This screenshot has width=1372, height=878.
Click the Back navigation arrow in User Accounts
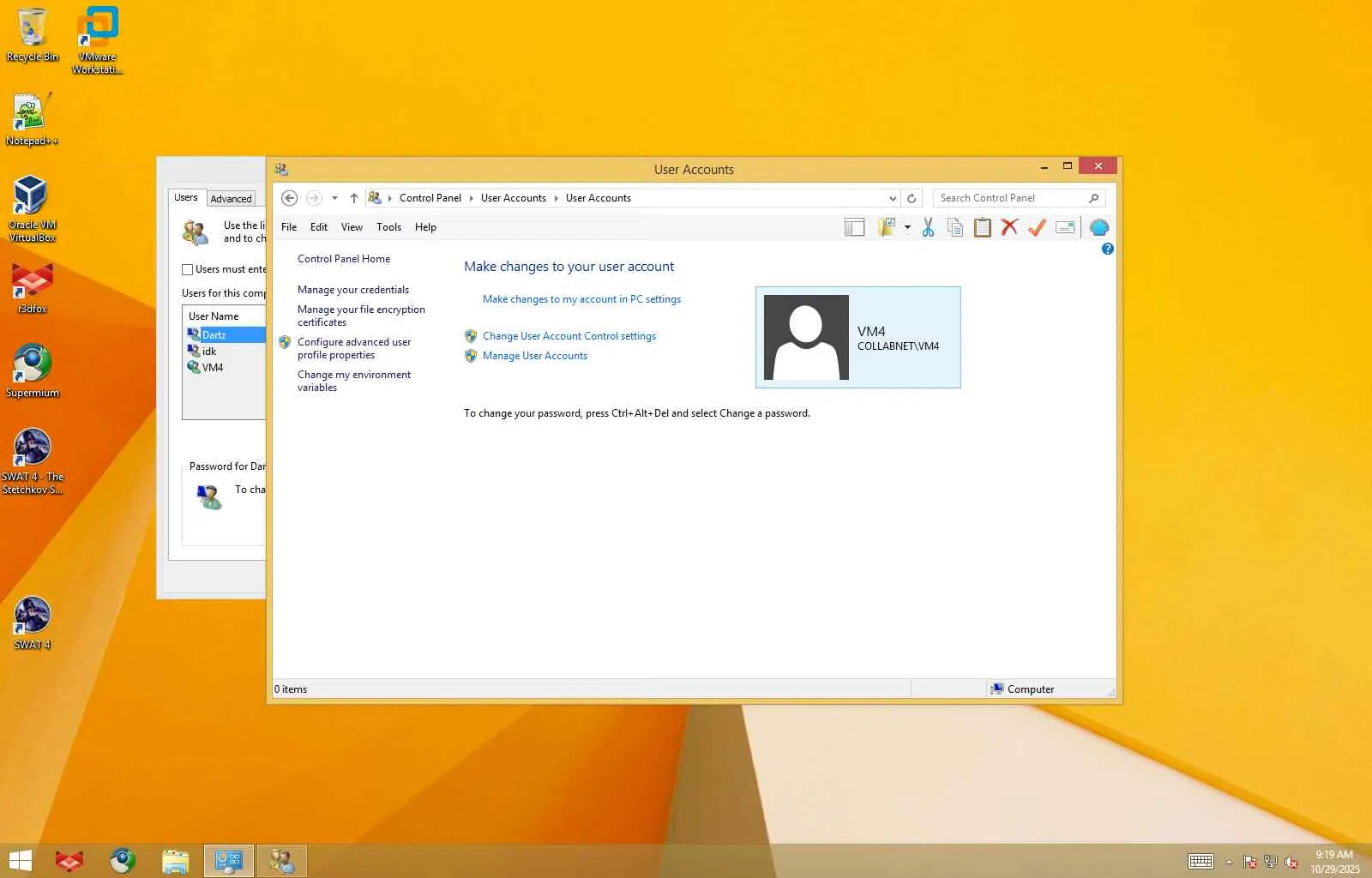(x=290, y=198)
